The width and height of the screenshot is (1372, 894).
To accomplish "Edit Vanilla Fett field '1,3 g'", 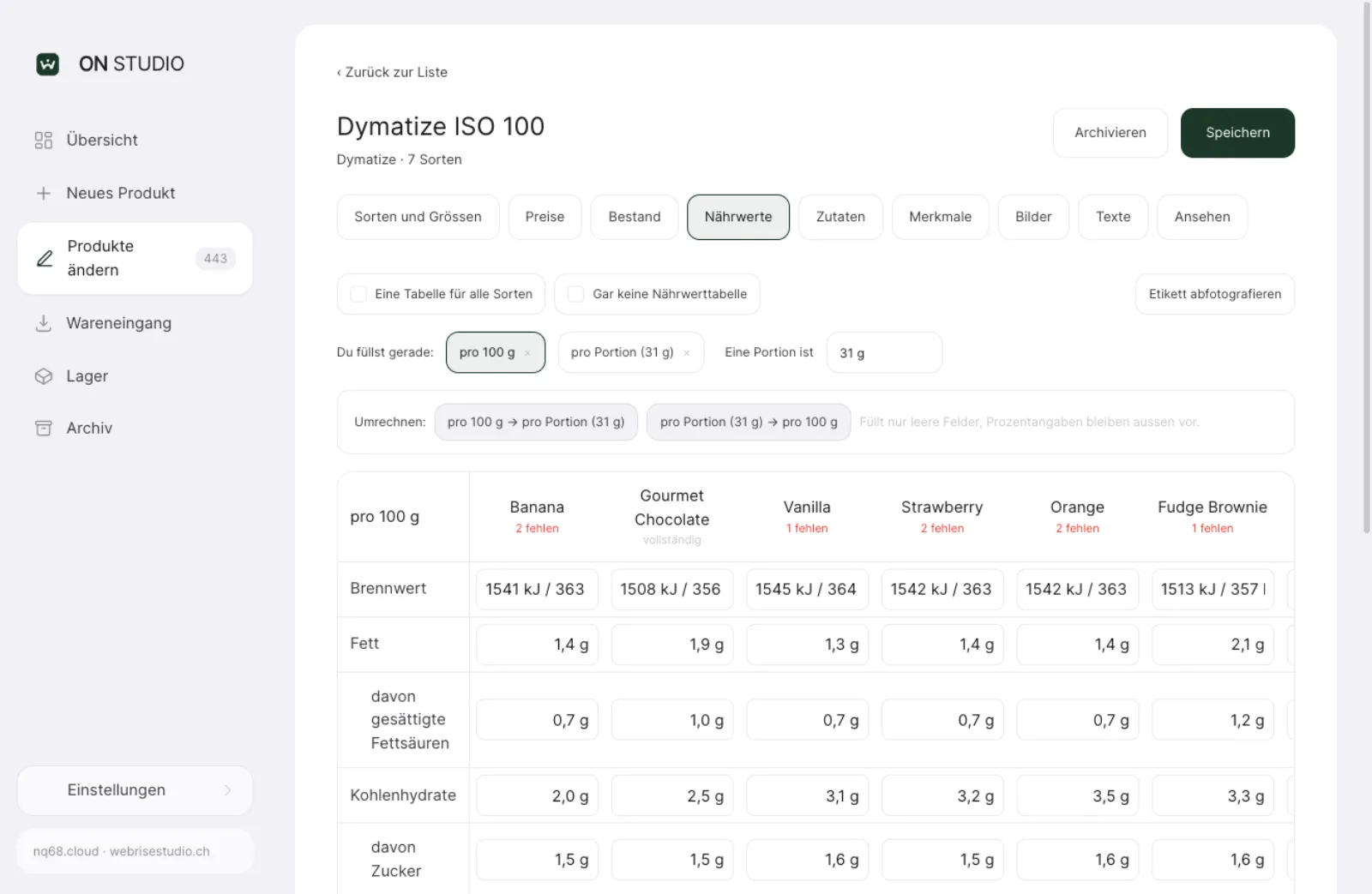I will click(x=807, y=645).
